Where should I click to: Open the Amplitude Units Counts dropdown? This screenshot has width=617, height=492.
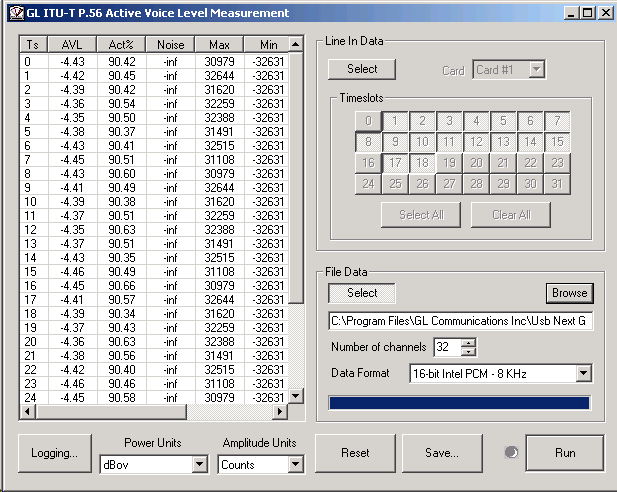click(x=295, y=464)
